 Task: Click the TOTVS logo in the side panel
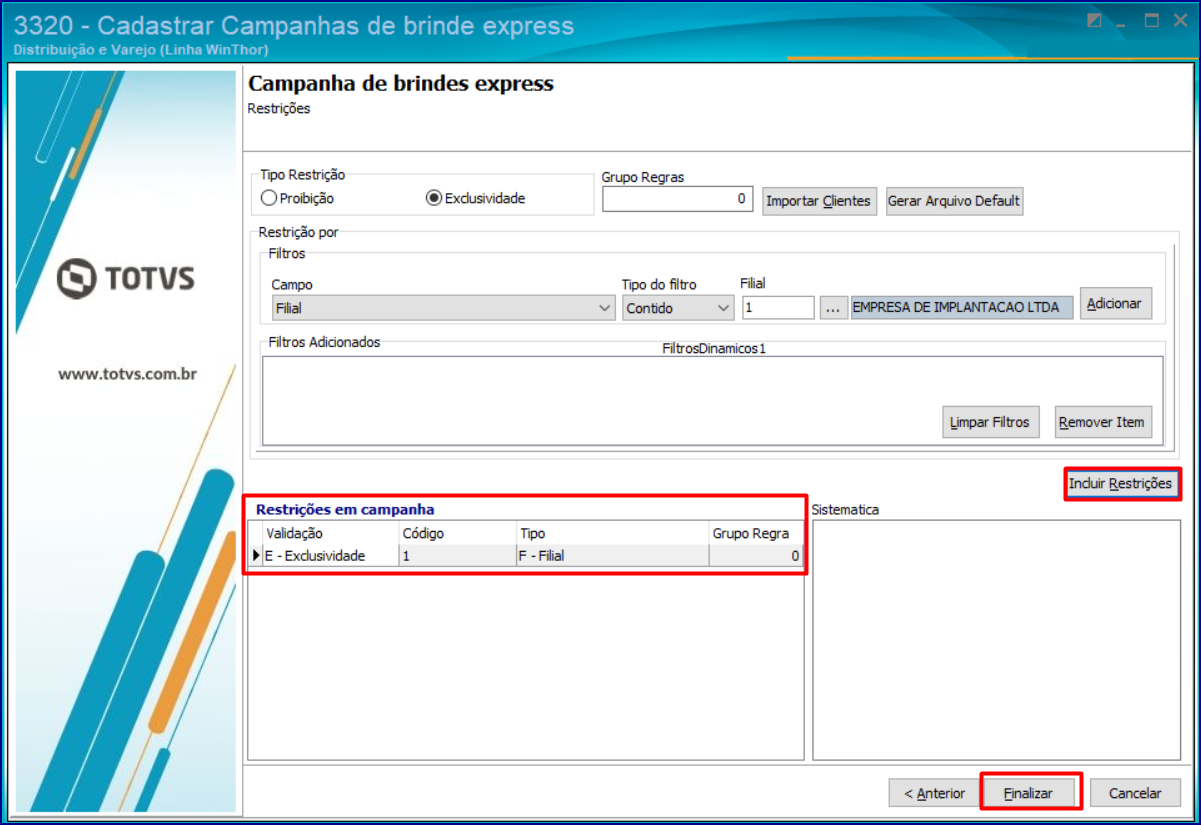pyautogui.click(x=126, y=278)
